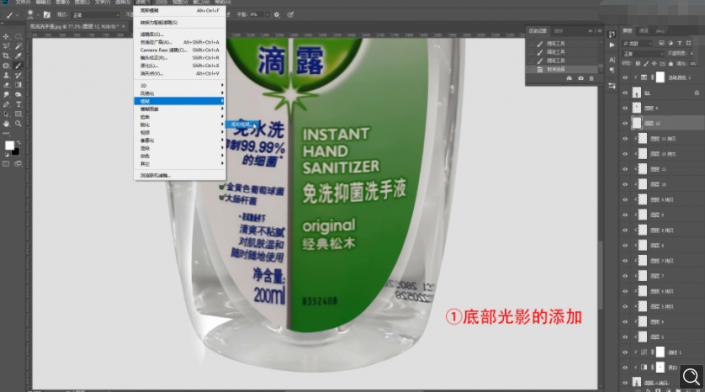Open brush smoothing gear options
705x392 pixels.
click(x=277, y=15)
